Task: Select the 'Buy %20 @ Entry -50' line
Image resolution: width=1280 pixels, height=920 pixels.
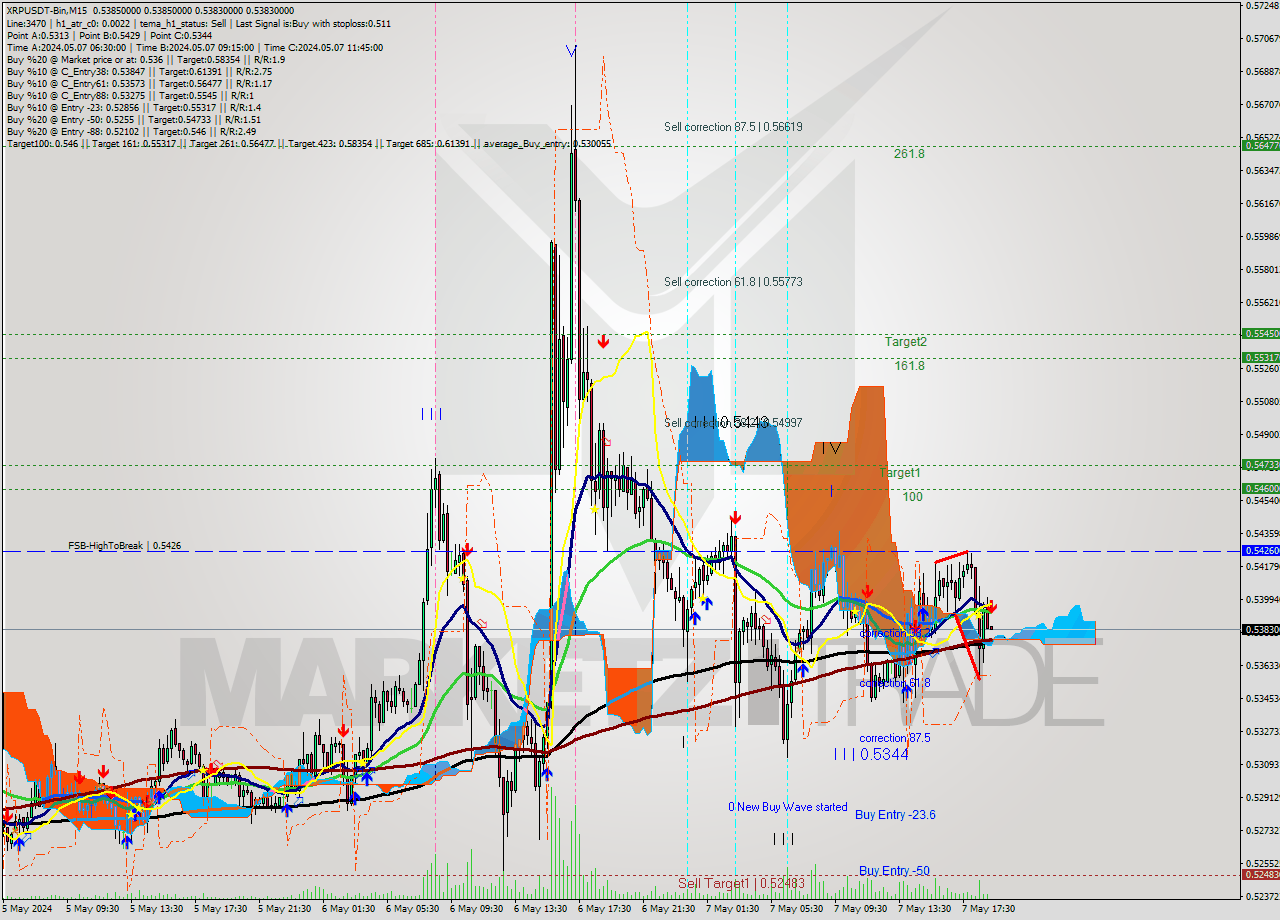Action: coord(133,119)
